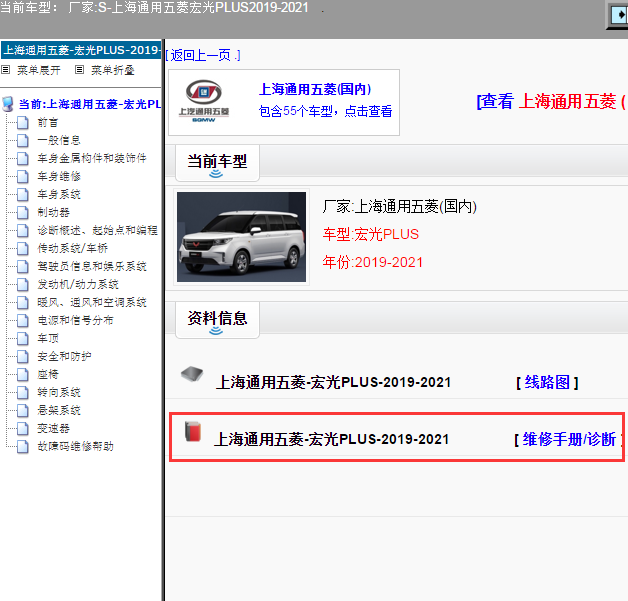Viewport: 628px width, 601px height.
Task: Click the SGMW brand logo
Action: click(x=203, y=101)
